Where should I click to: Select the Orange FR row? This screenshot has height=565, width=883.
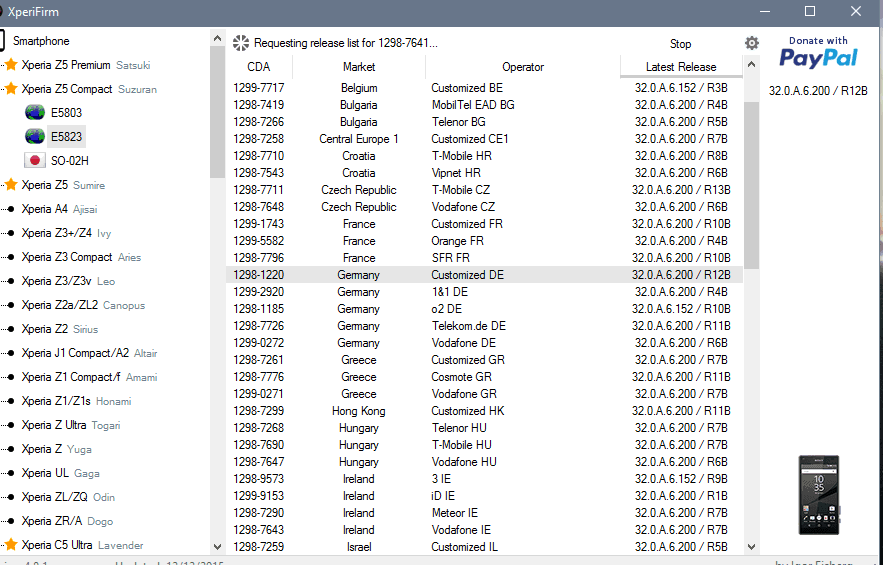[484, 241]
